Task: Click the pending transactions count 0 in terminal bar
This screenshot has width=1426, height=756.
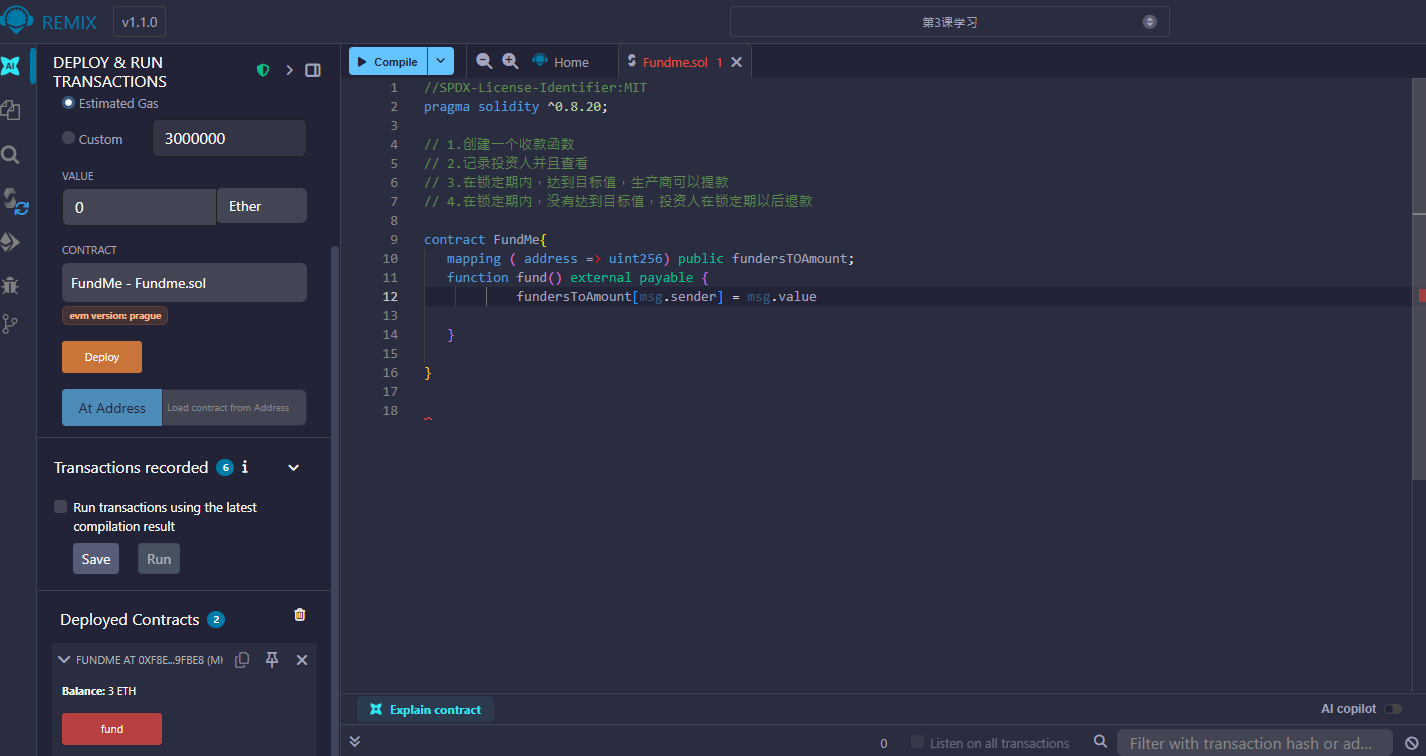Action: pos(884,743)
